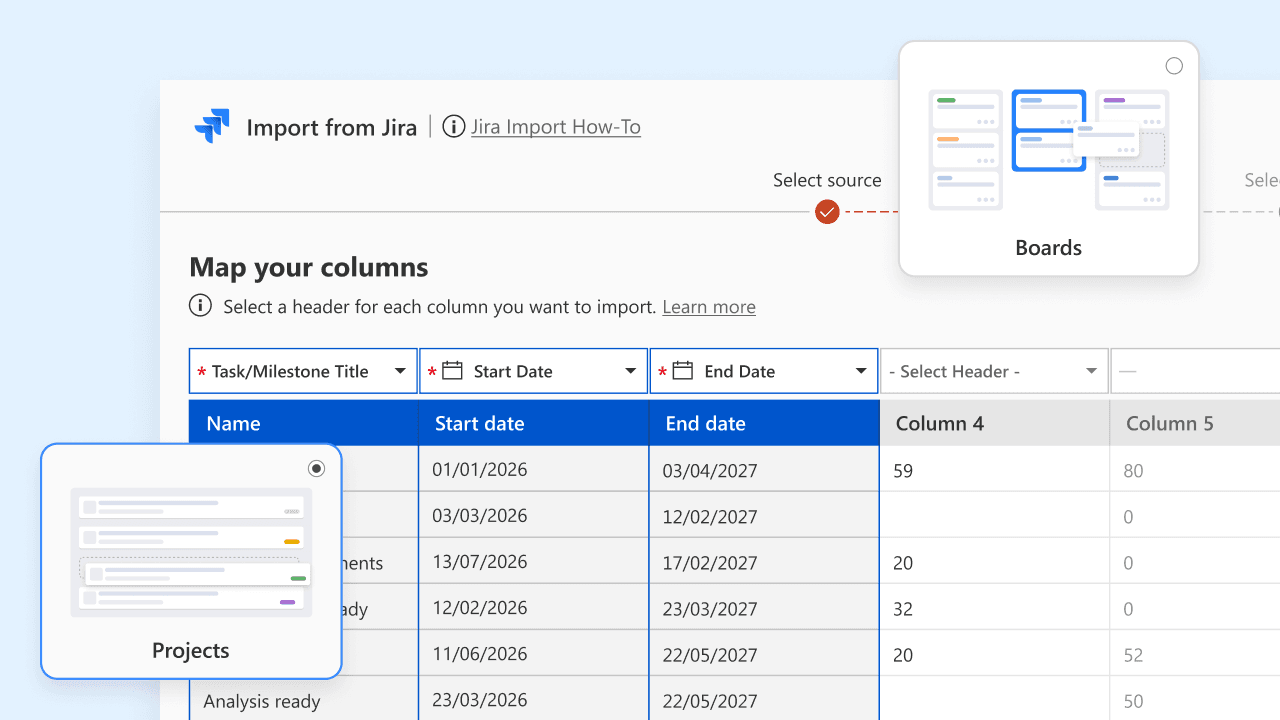This screenshot has width=1280, height=720.
Task: Click start date cell 23/03/2026
Action: click(534, 699)
